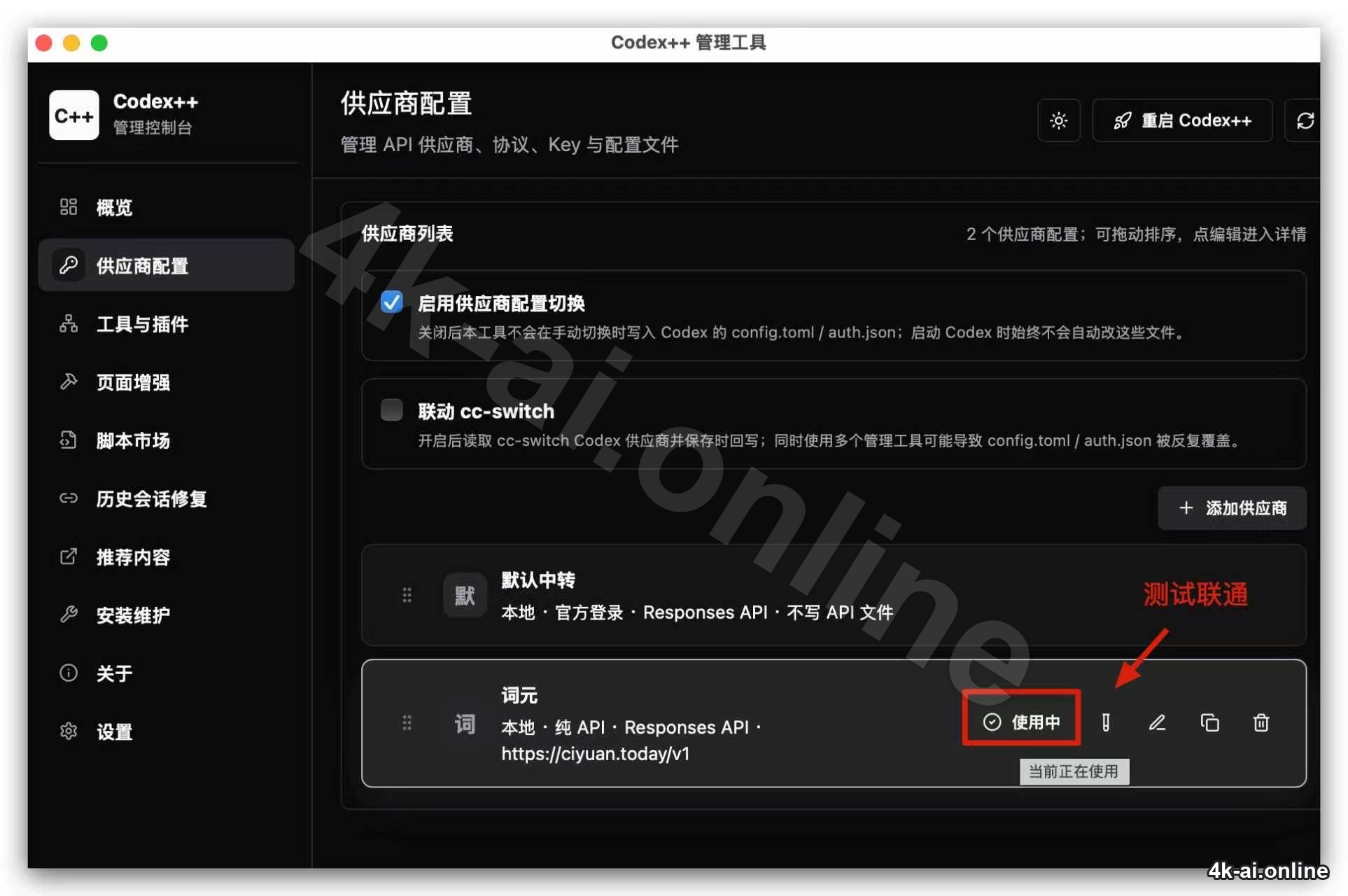Click the 供应商列表 heading
The width and height of the screenshot is (1348, 896).
click(x=407, y=233)
